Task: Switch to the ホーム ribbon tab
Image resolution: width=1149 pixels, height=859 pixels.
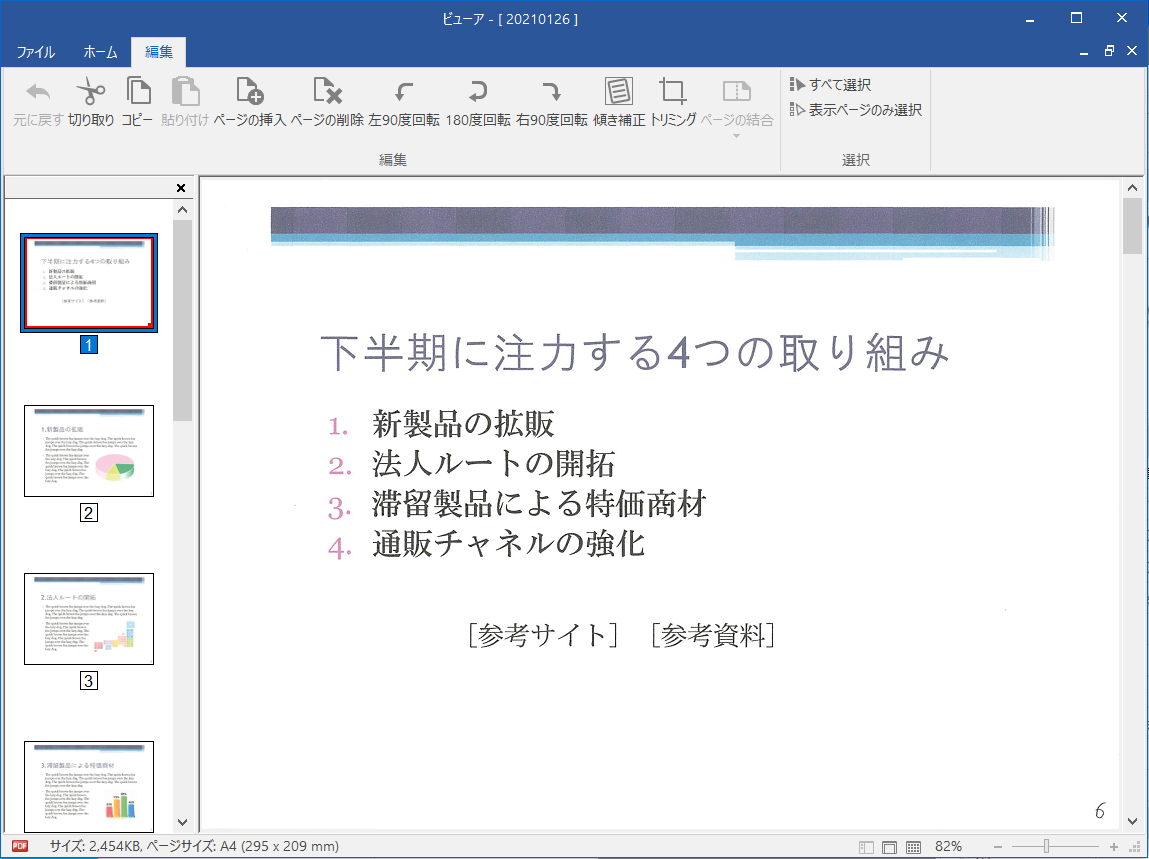Action: 100,52
